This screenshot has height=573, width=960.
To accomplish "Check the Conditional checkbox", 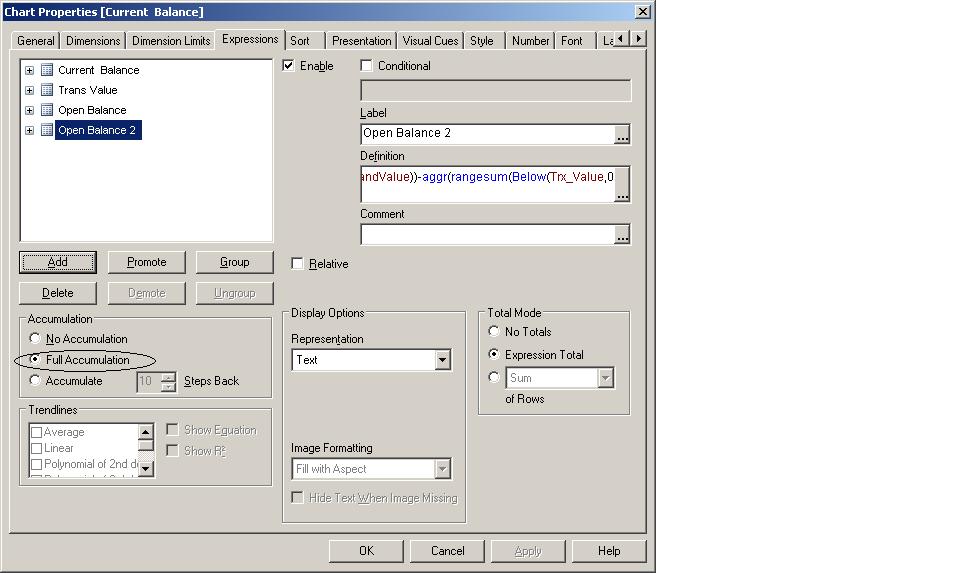I will [366, 65].
